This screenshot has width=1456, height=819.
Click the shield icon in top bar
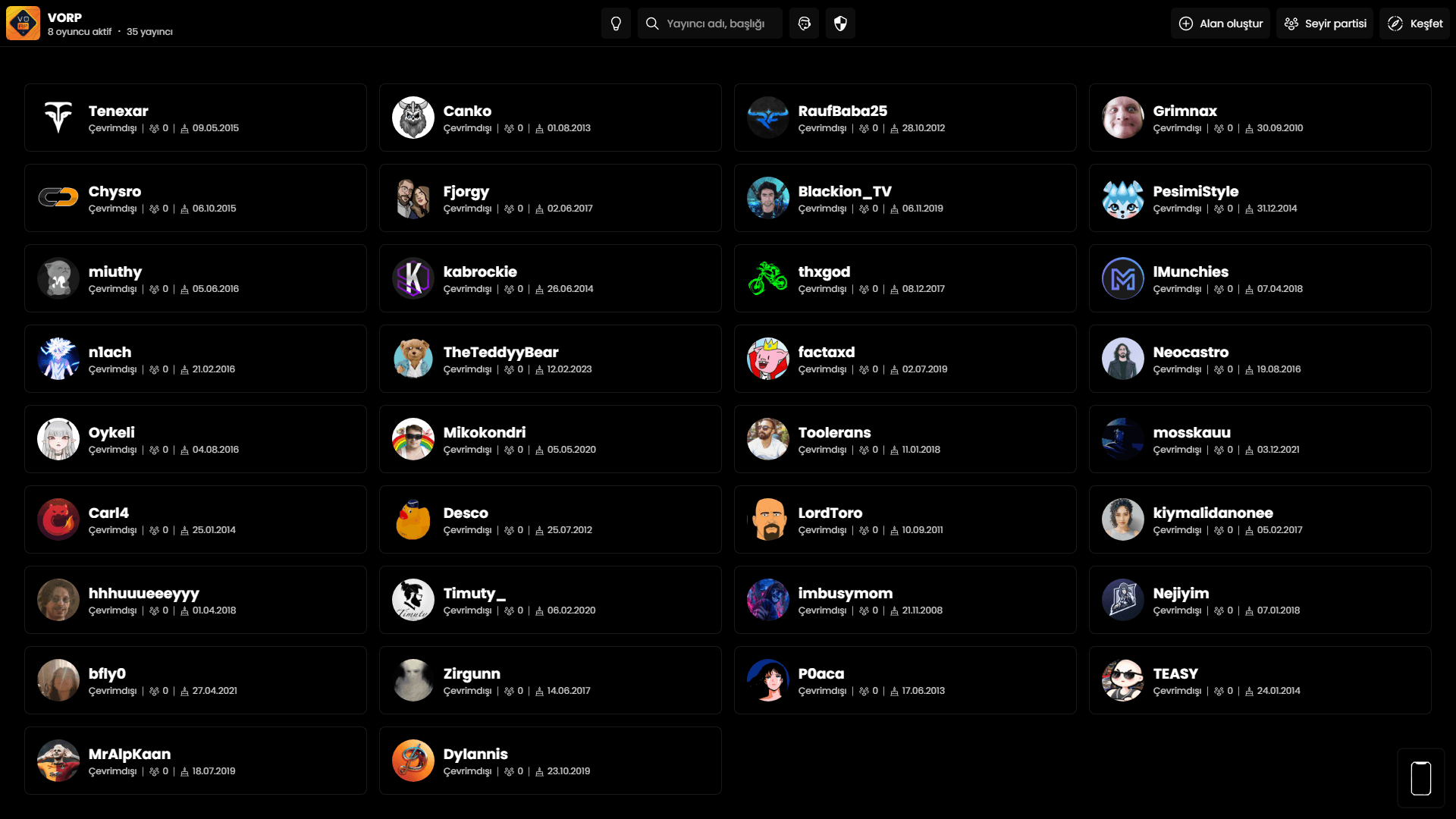pyautogui.click(x=840, y=24)
